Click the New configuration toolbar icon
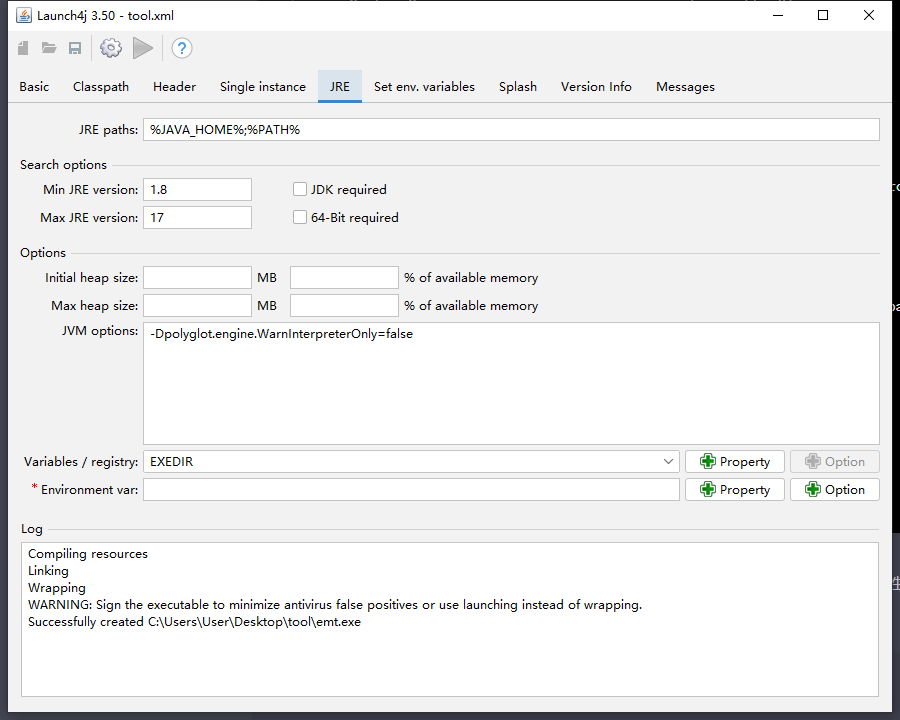The height and width of the screenshot is (720, 900). (x=24, y=48)
